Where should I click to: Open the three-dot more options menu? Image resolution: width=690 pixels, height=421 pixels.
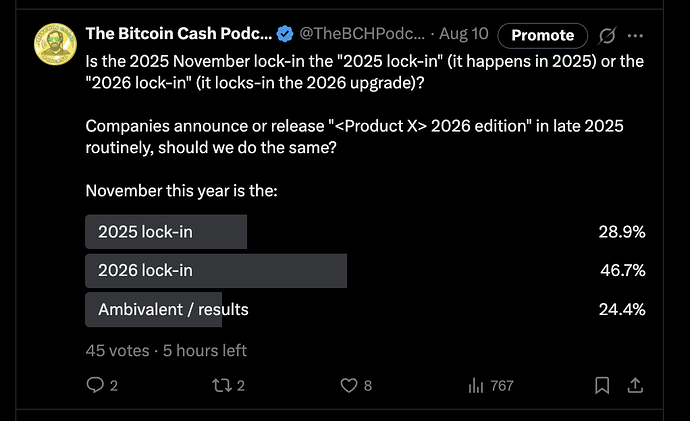(635, 36)
